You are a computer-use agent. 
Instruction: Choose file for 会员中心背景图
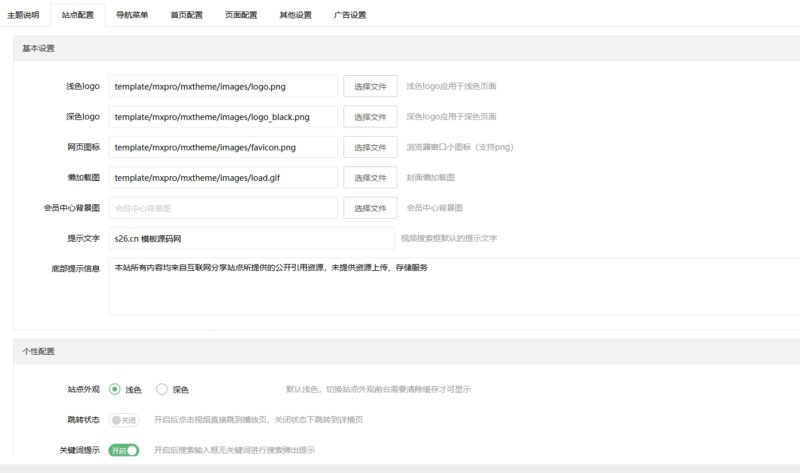[370, 208]
